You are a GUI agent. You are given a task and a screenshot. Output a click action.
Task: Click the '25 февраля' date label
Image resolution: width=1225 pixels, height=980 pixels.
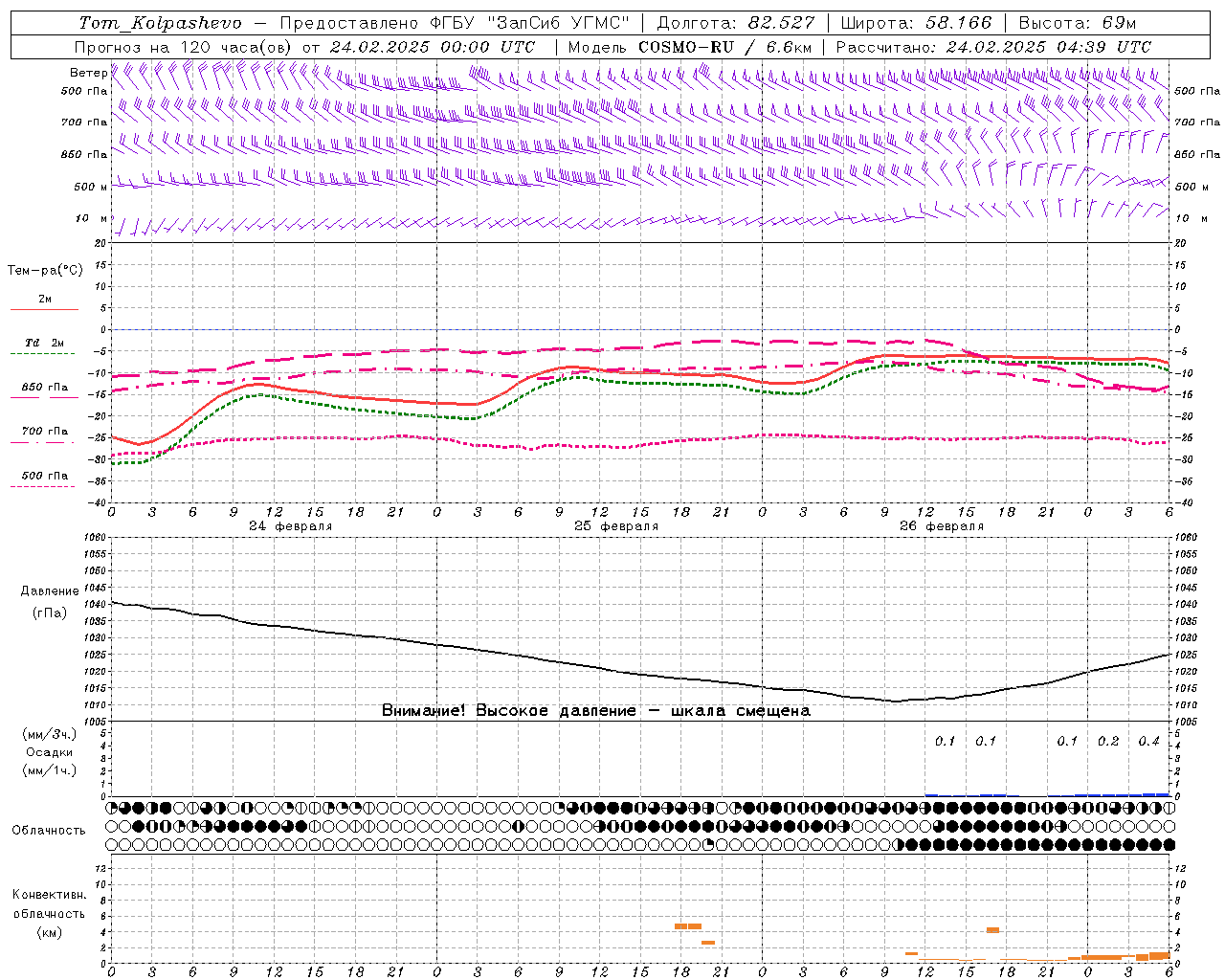[616, 526]
